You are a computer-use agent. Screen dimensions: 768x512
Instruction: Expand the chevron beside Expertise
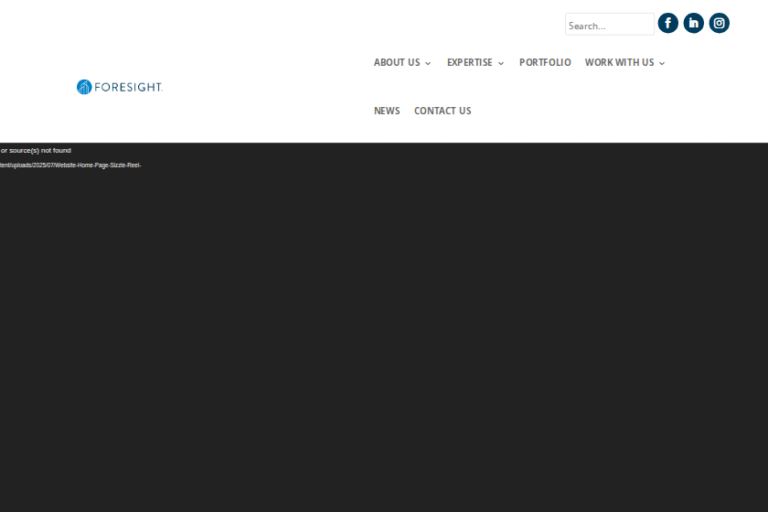pyautogui.click(x=501, y=63)
